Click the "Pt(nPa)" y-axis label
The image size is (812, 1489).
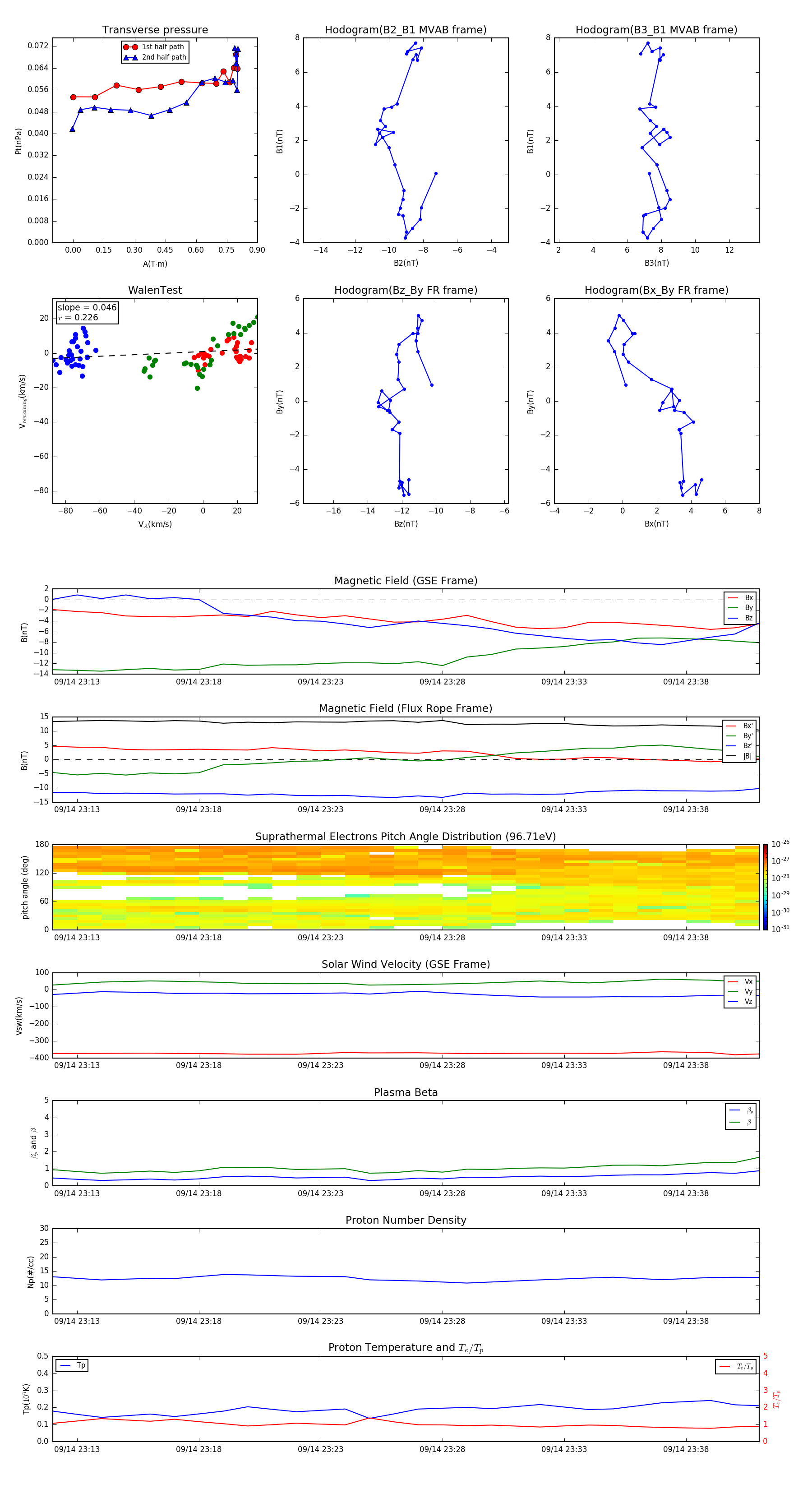[x=18, y=141]
